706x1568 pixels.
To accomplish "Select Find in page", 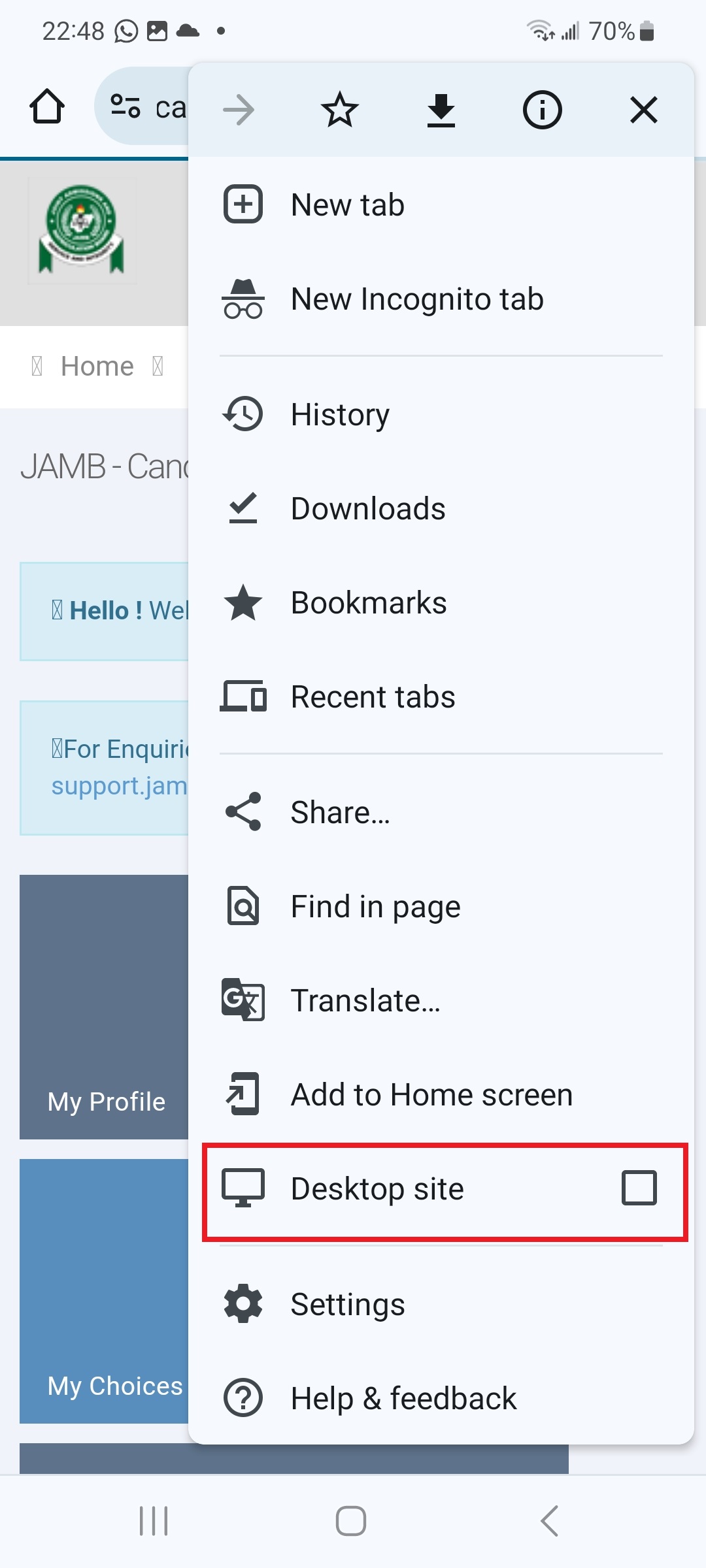I will 441,906.
